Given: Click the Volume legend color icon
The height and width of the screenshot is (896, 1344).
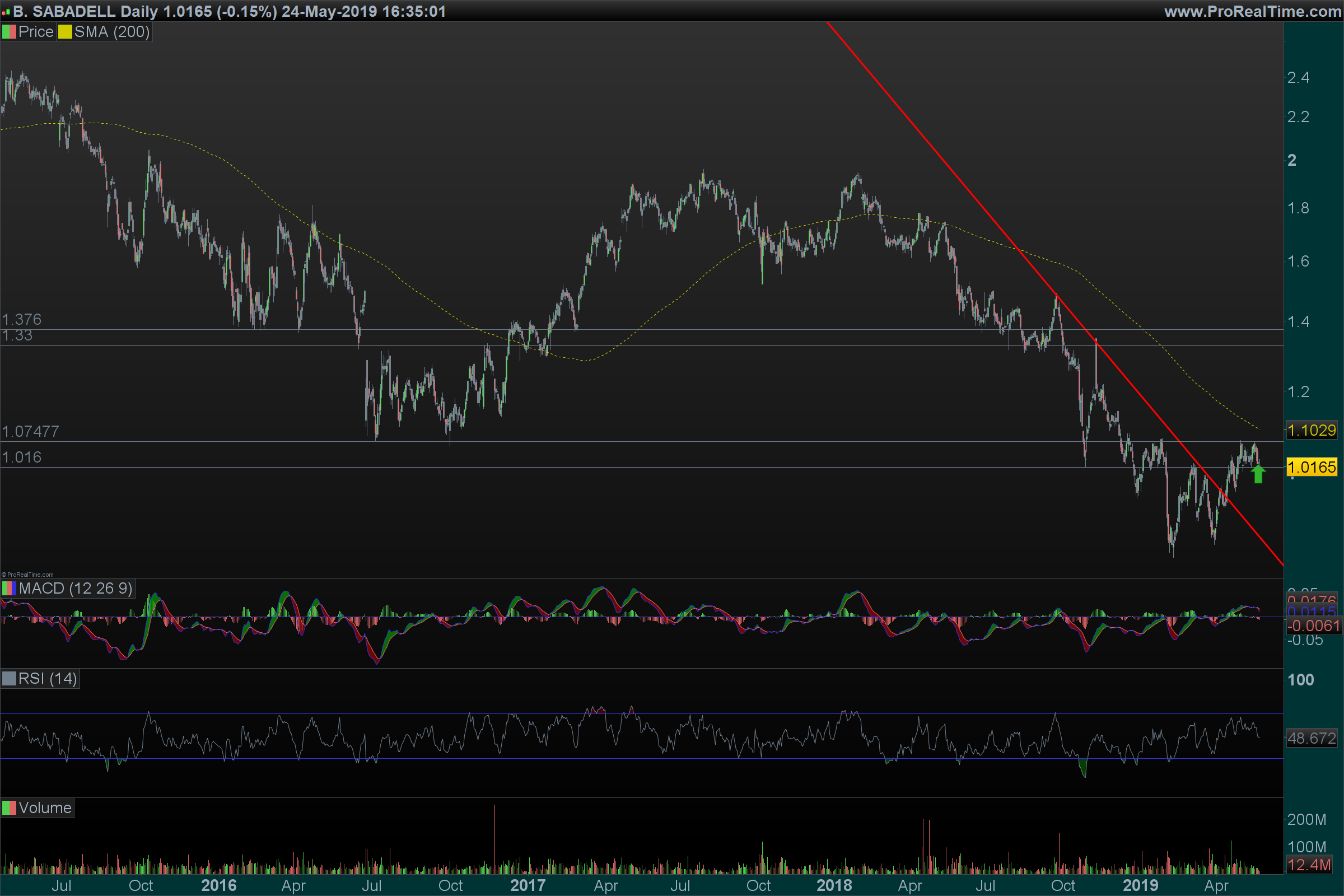Looking at the screenshot, I should coord(8,808).
